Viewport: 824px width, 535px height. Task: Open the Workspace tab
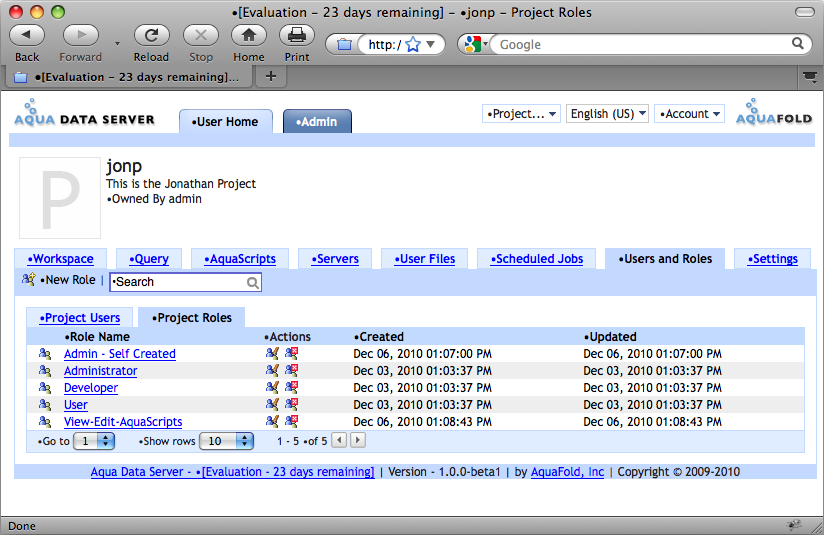[x=60, y=259]
